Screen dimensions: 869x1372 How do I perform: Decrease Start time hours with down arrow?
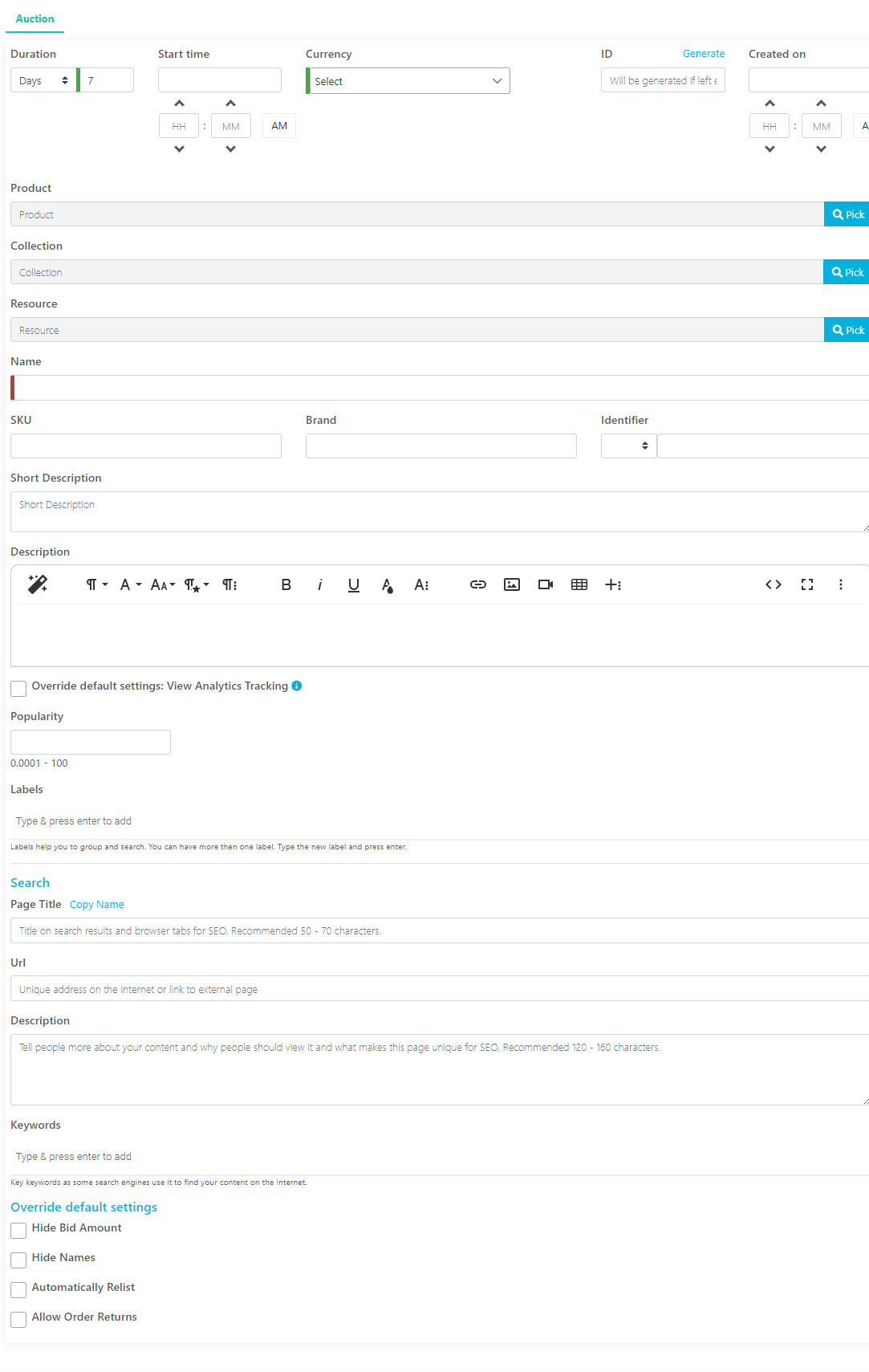tap(179, 149)
